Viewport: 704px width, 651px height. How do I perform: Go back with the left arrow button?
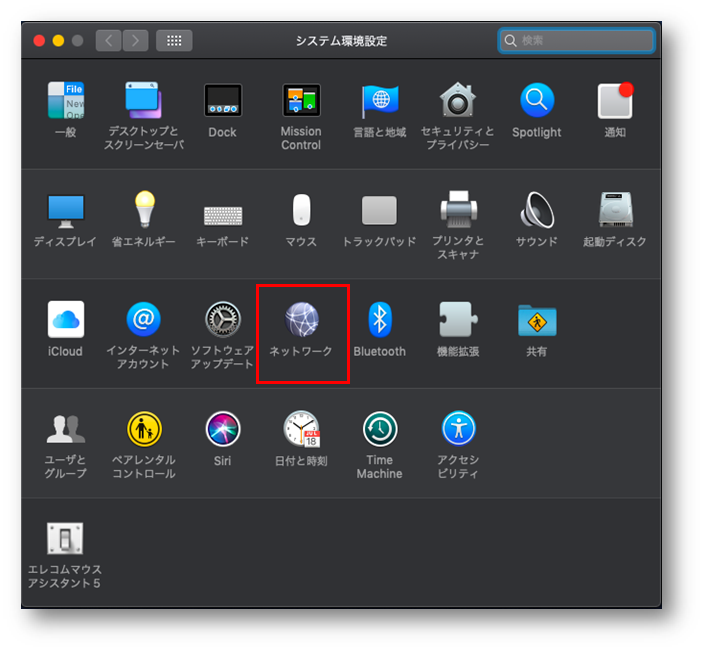tap(108, 41)
